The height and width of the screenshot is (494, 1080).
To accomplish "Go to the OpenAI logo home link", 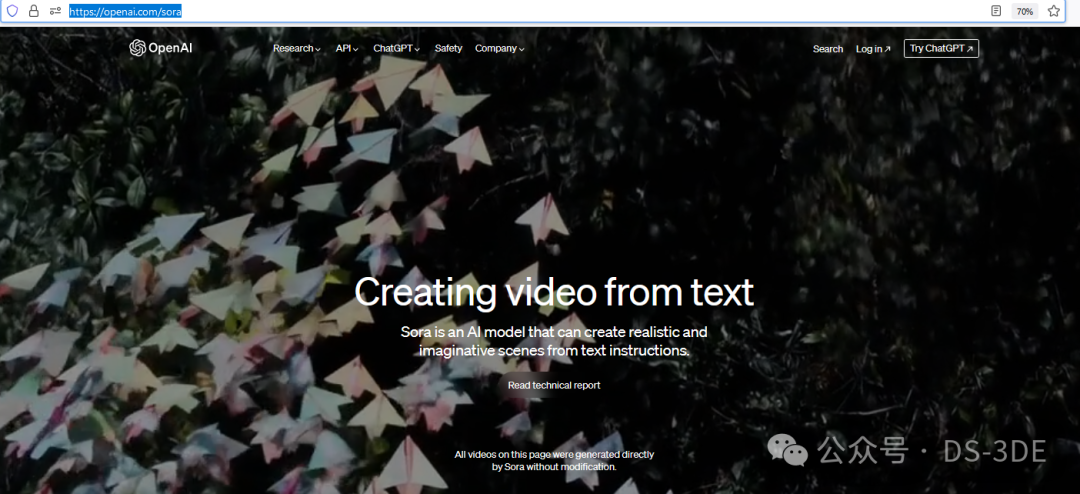I will 160,48.
